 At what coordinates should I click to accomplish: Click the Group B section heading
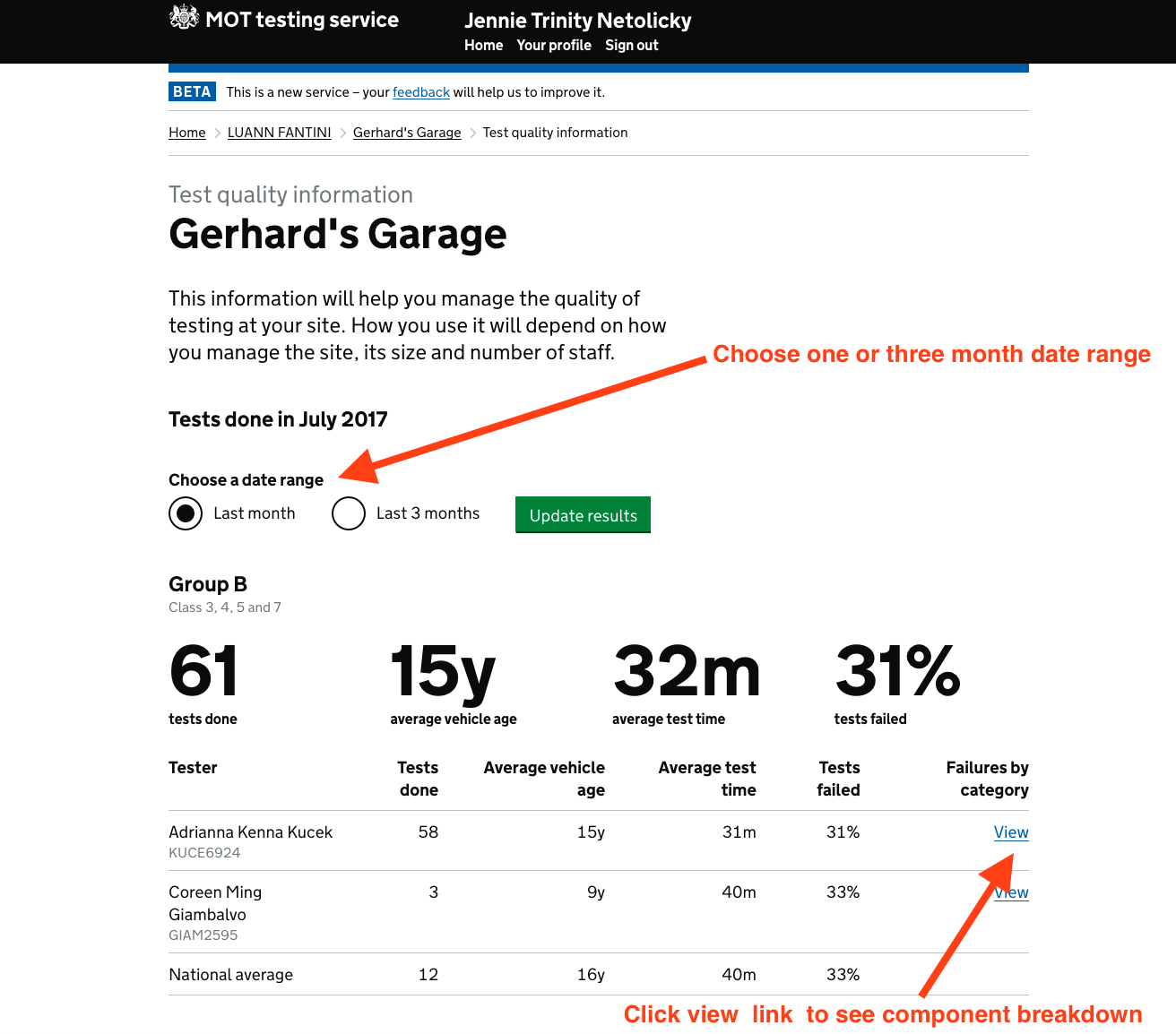coord(207,583)
